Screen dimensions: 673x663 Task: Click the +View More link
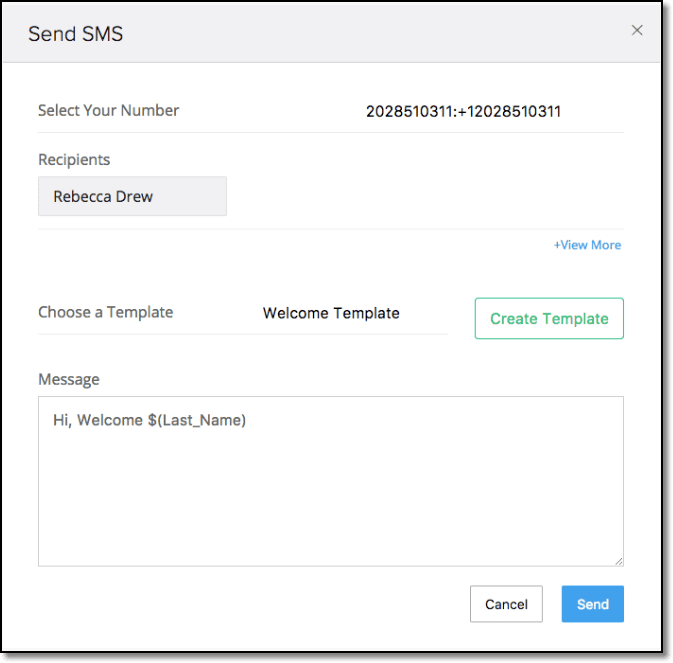click(x=587, y=245)
